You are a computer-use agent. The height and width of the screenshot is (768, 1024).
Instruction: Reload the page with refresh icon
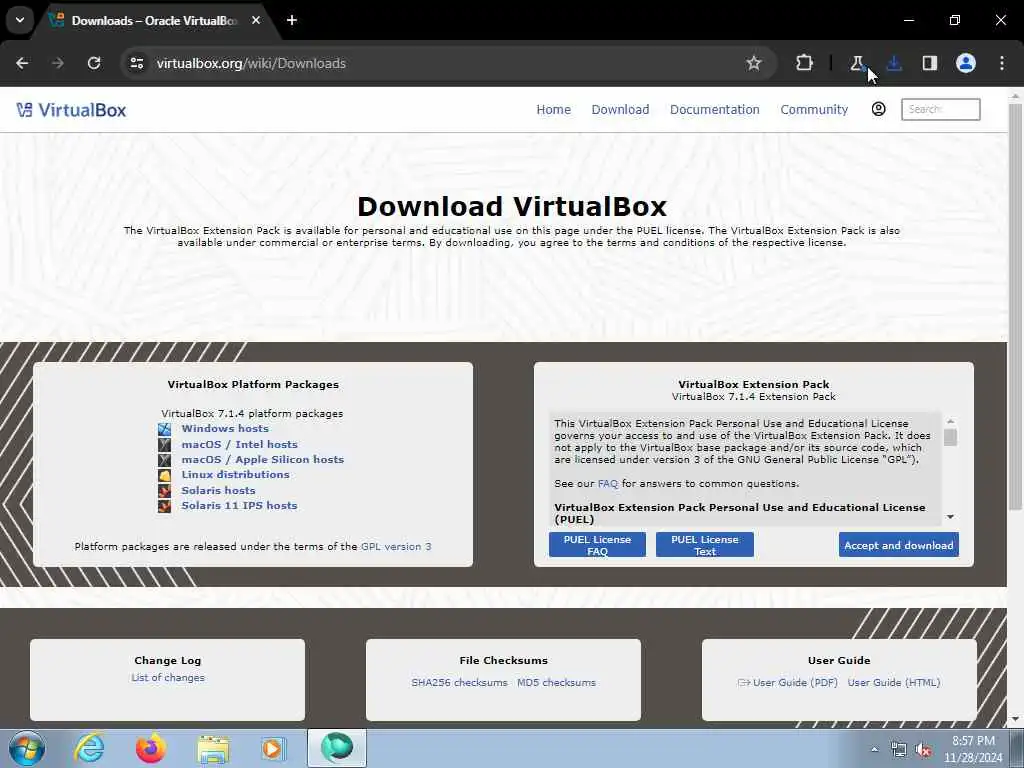coord(94,63)
